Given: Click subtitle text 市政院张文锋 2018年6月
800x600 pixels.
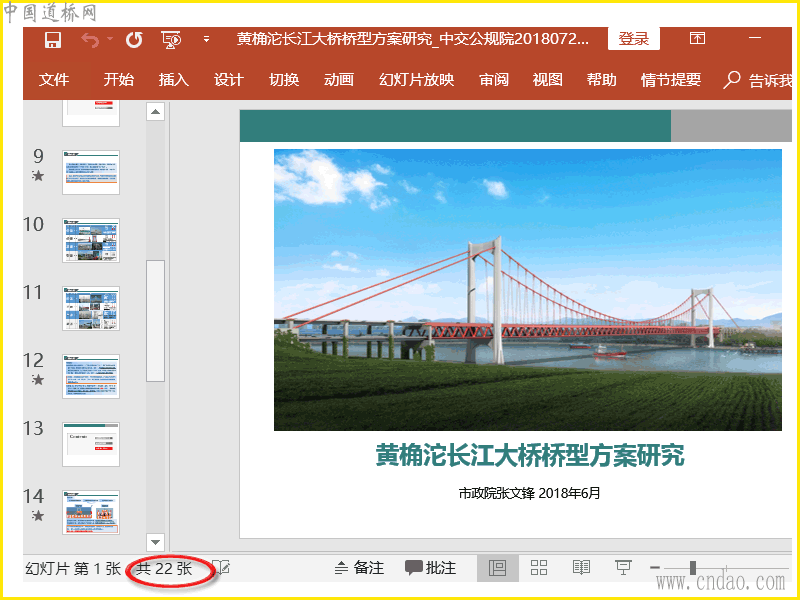Looking at the screenshot, I should [x=529, y=493].
